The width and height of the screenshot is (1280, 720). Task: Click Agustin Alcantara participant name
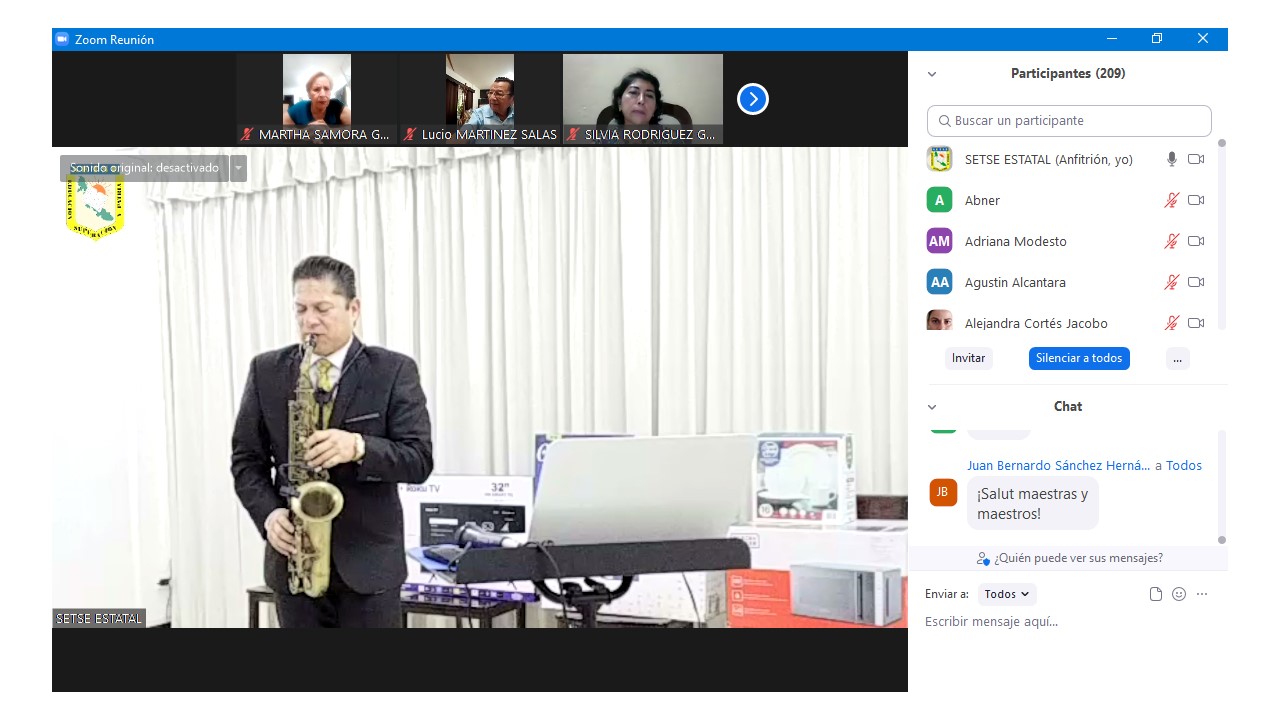point(1015,282)
